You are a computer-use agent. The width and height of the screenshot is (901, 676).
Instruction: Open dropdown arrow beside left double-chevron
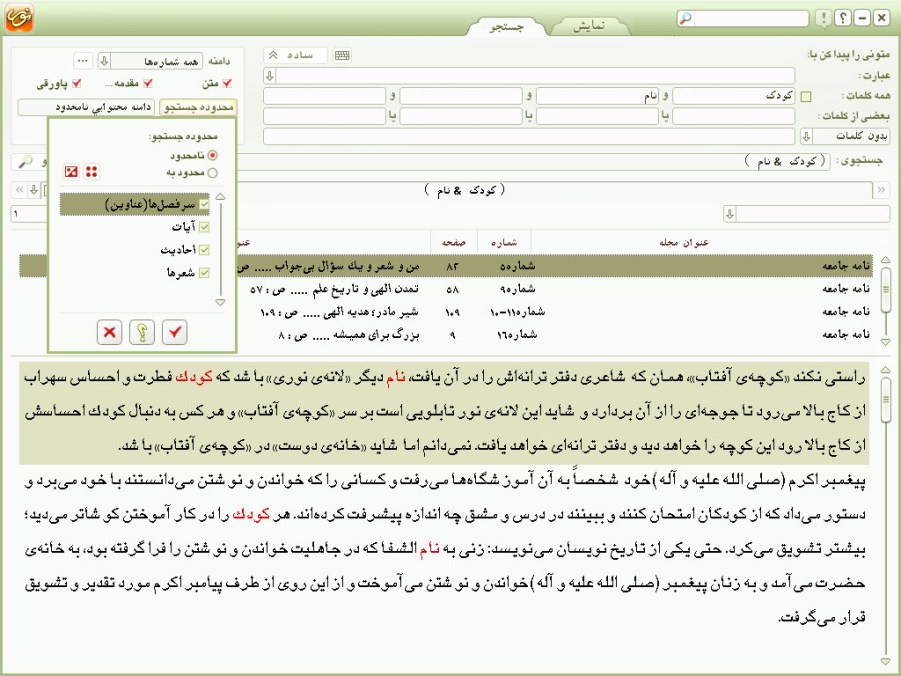click(34, 190)
